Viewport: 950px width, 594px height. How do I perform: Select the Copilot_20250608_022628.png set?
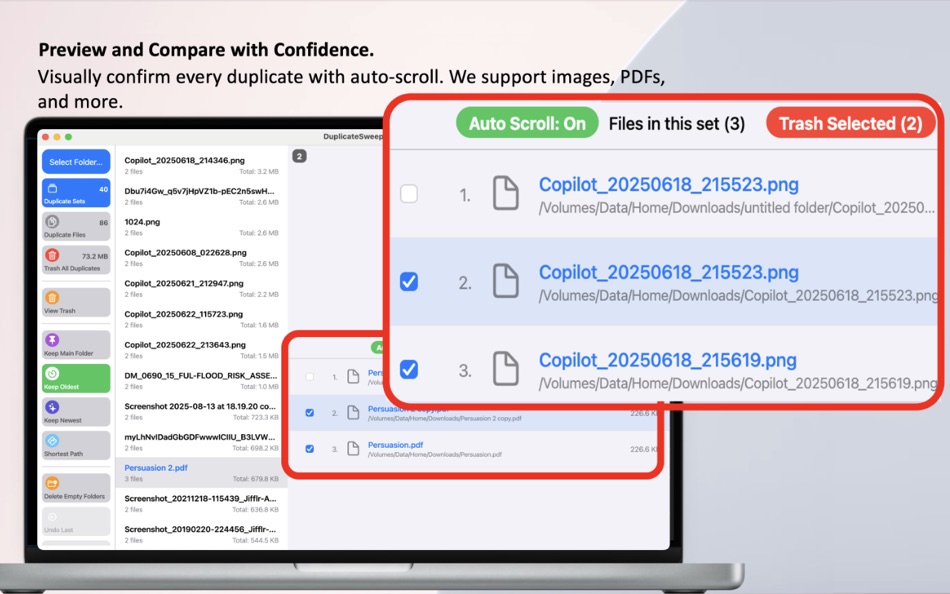(x=201, y=258)
